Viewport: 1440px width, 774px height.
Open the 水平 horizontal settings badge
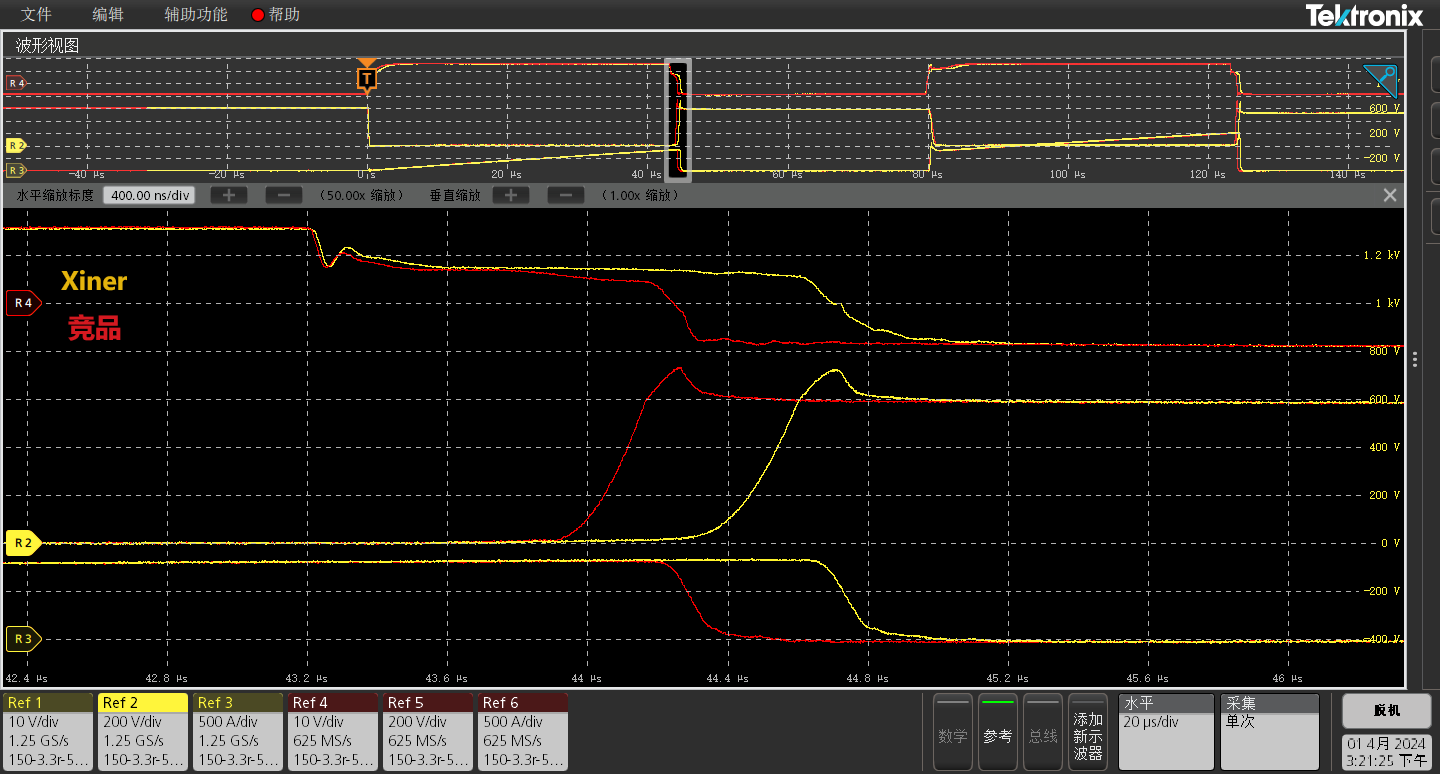(x=1166, y=732)
